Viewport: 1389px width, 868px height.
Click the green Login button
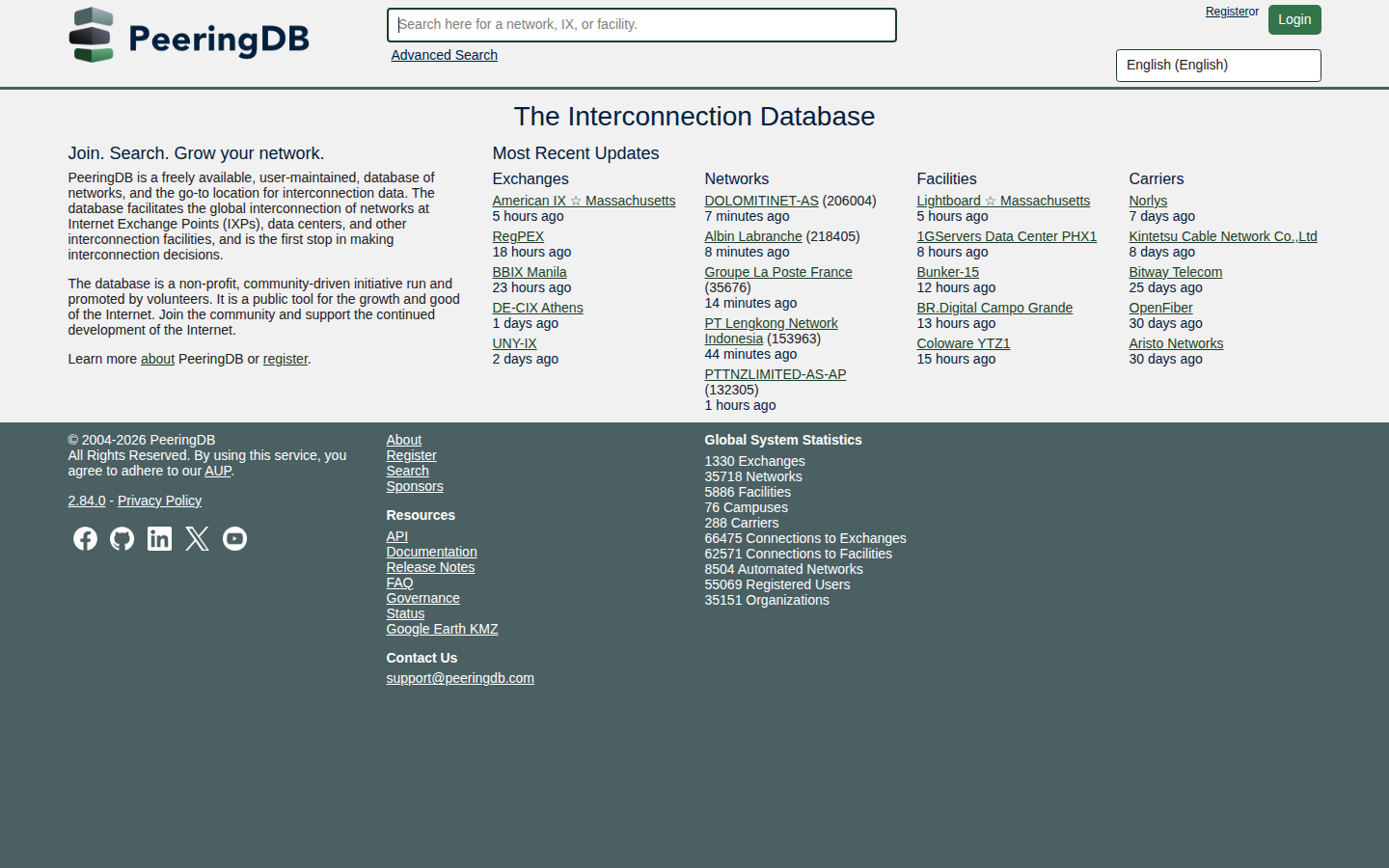tap(1294, 19)
